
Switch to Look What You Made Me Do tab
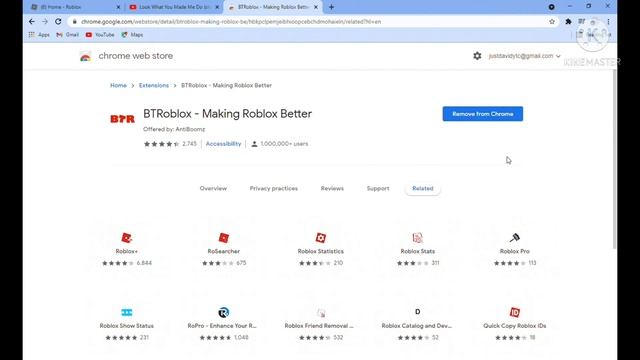point(174,7)
